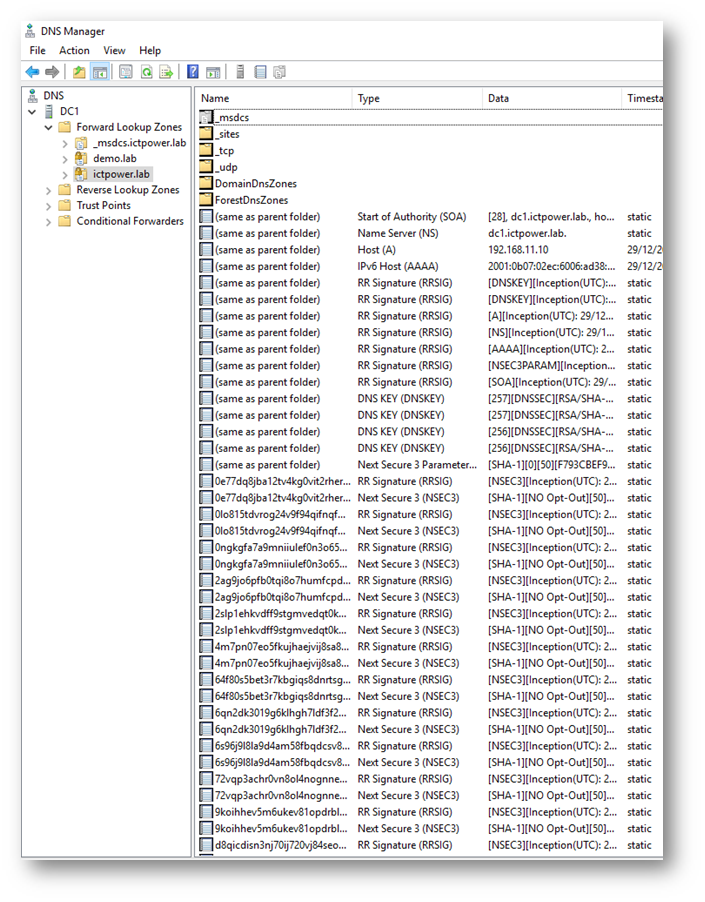Open the View menu
The image size is (705, 902).
[114, 50]
